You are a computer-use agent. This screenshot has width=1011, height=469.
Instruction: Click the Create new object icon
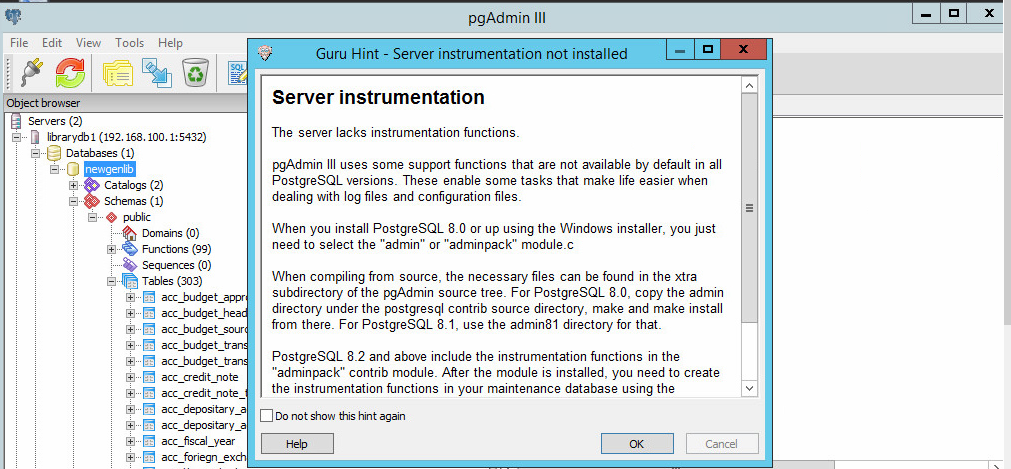click(156, 72)
